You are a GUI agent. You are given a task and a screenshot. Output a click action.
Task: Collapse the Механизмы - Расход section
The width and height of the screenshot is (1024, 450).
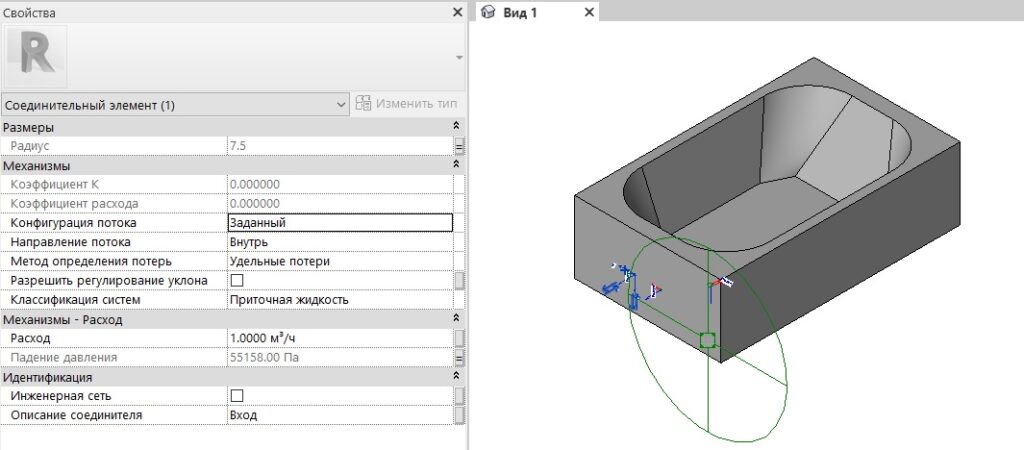click(x=456, y=319)
